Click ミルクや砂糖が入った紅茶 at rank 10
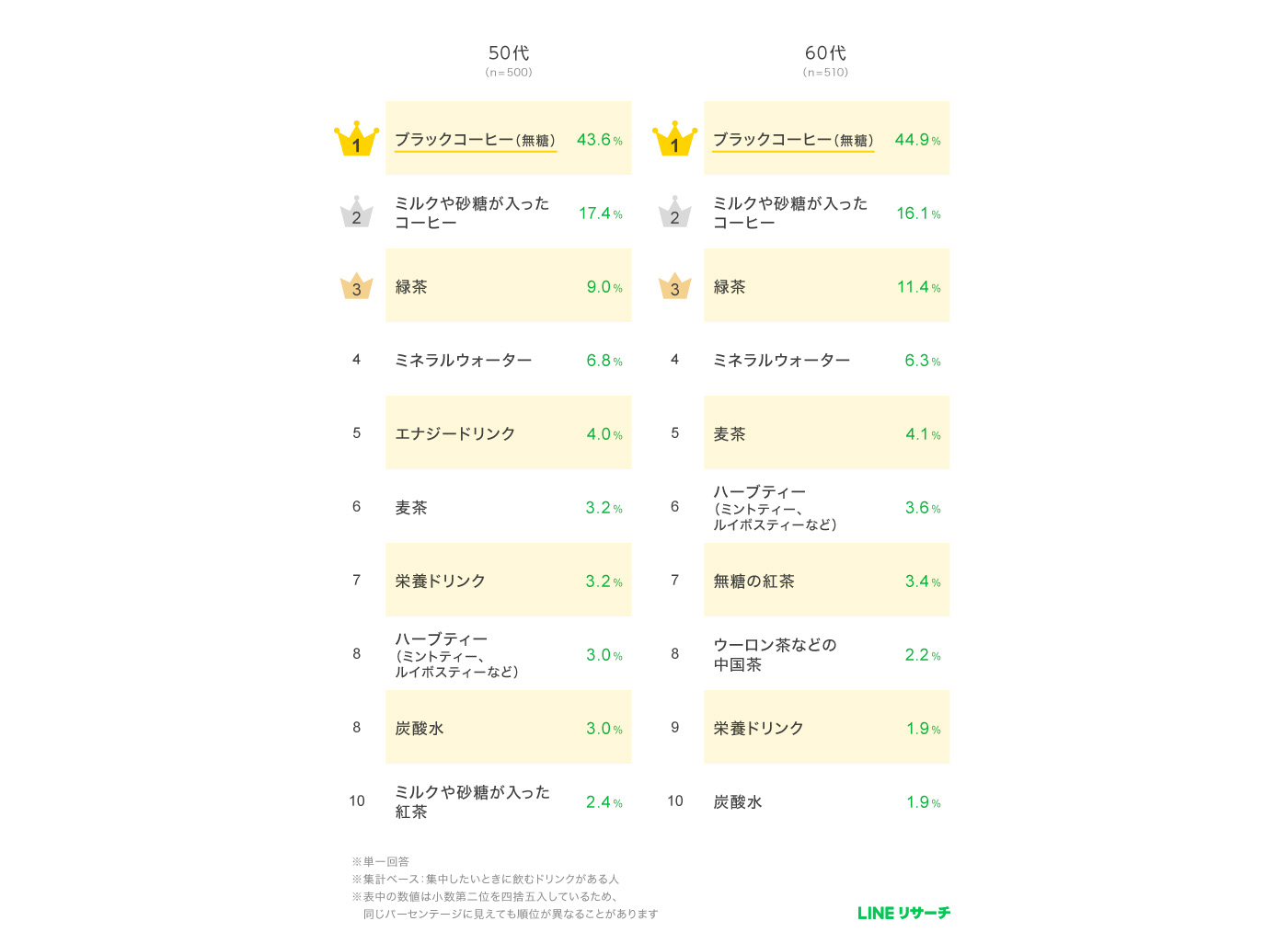The image size is (1288, 944). pos(472,801)
